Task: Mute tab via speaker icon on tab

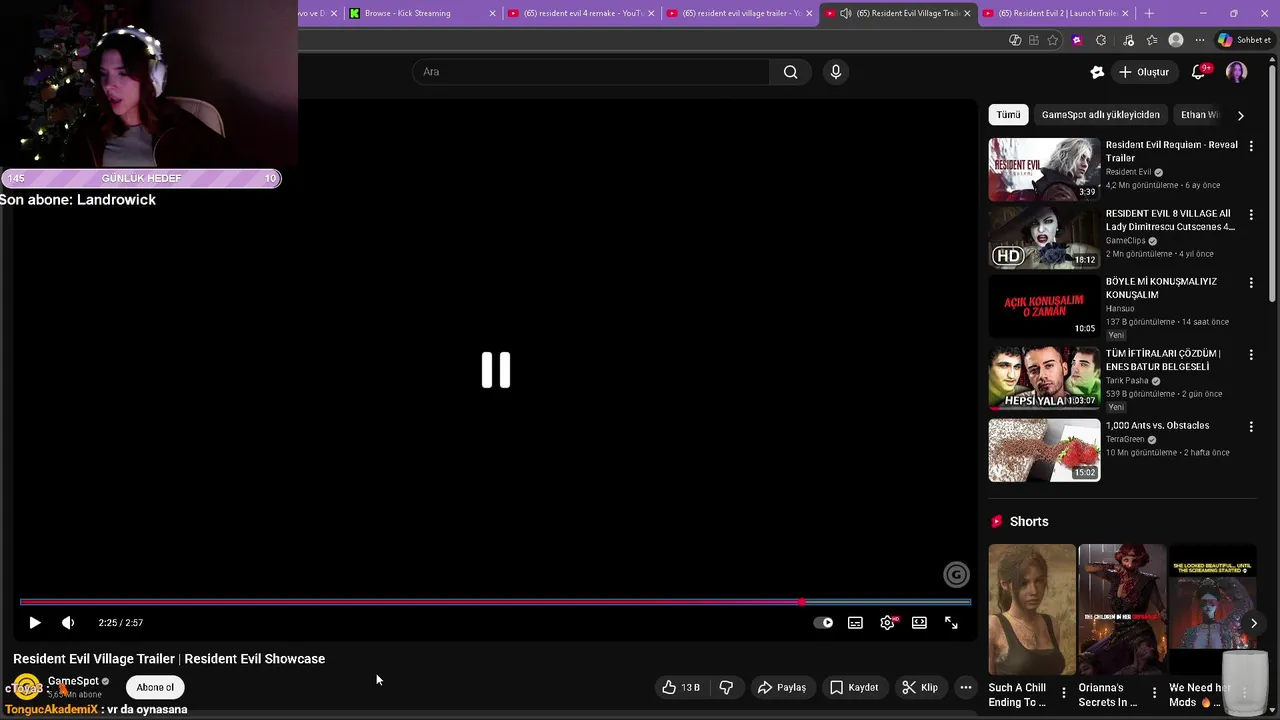Action: click(846, 13)
